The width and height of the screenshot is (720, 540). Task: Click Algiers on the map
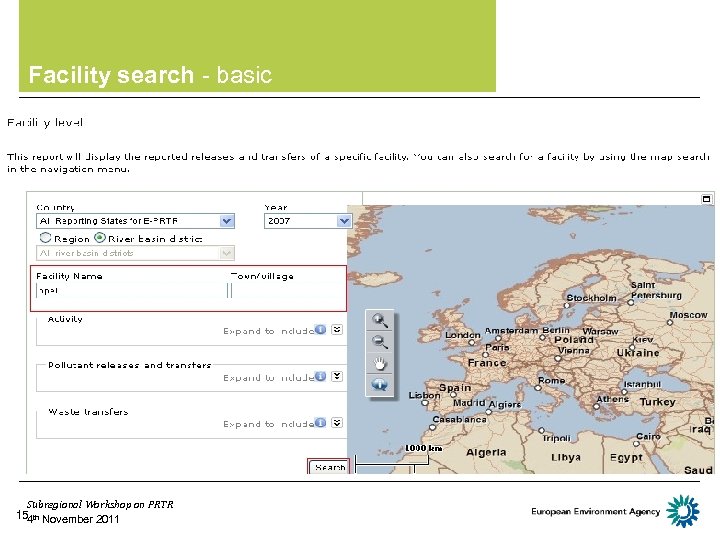505,405
